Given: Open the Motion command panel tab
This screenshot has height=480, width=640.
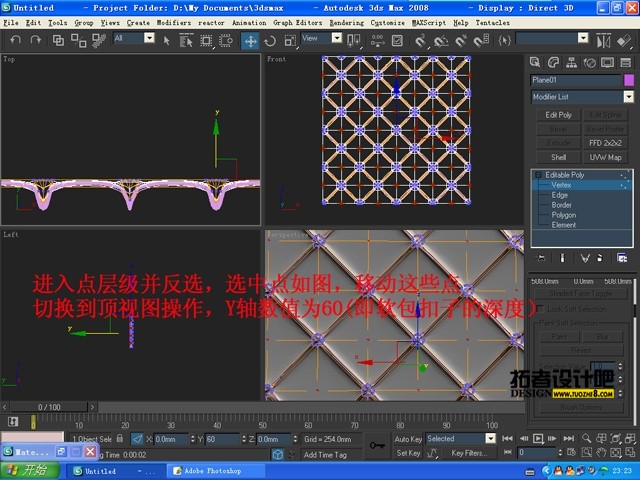Looking at the screenshot, I should 589,62.
